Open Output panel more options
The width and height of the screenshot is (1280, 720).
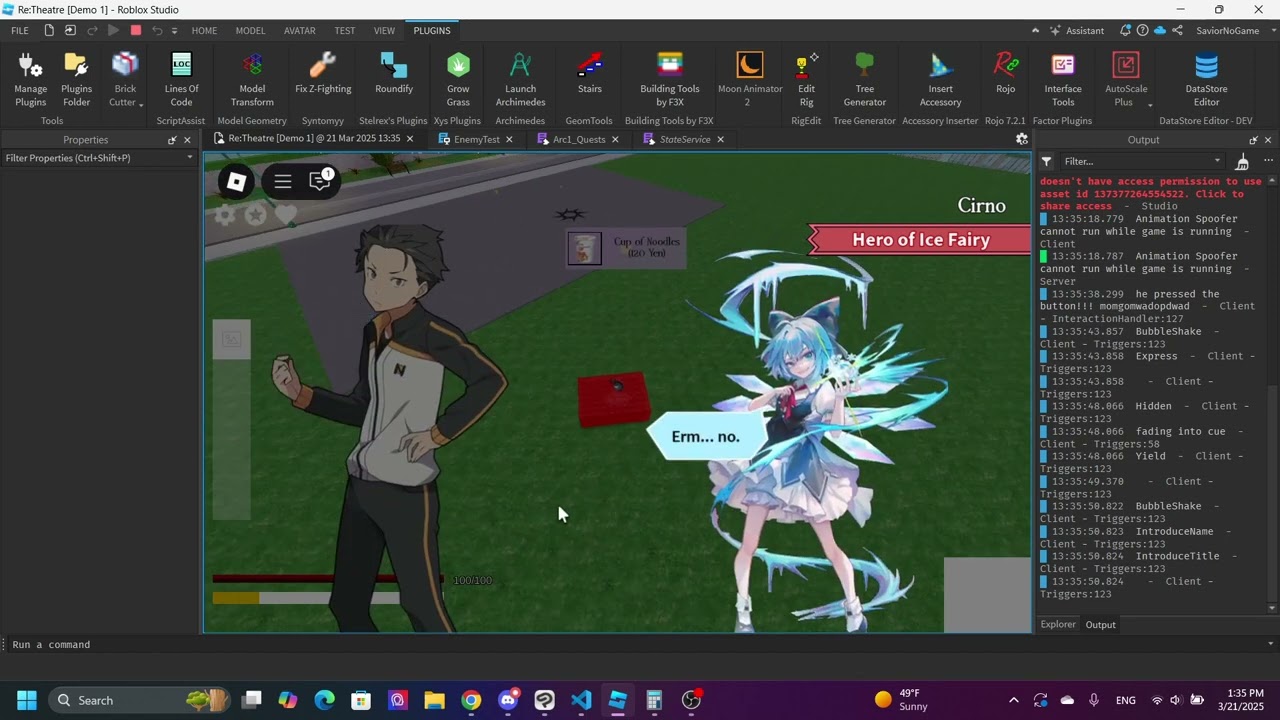click(1268, 161)
